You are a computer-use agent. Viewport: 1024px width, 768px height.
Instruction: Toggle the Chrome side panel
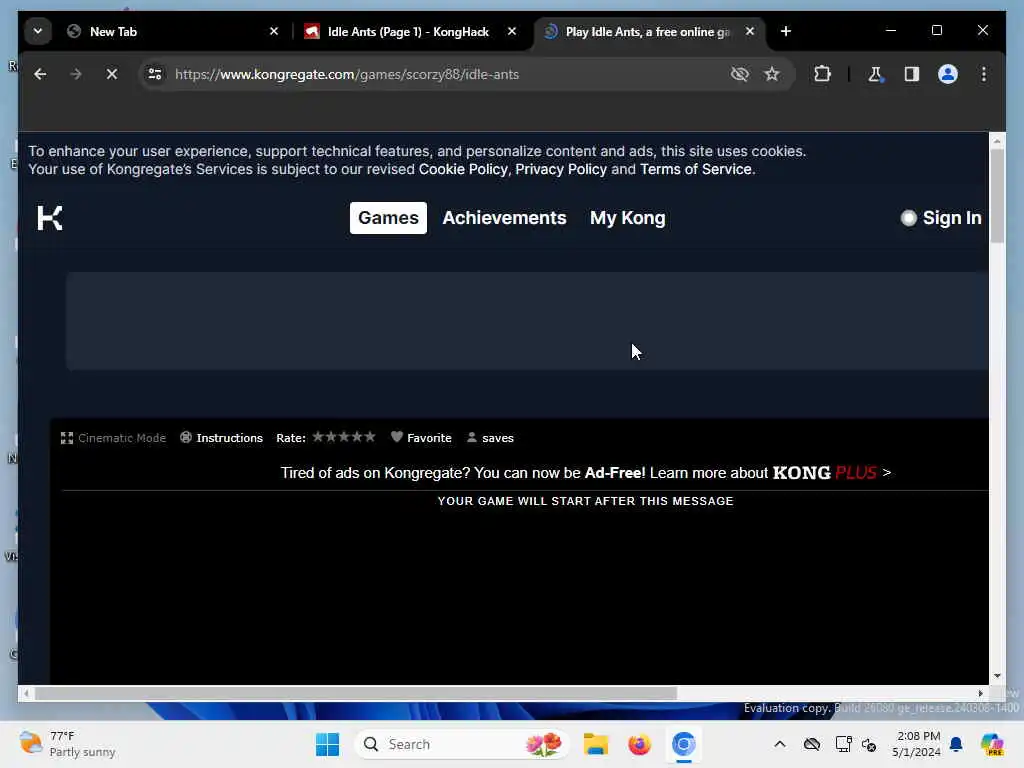(x=912, y=74)
